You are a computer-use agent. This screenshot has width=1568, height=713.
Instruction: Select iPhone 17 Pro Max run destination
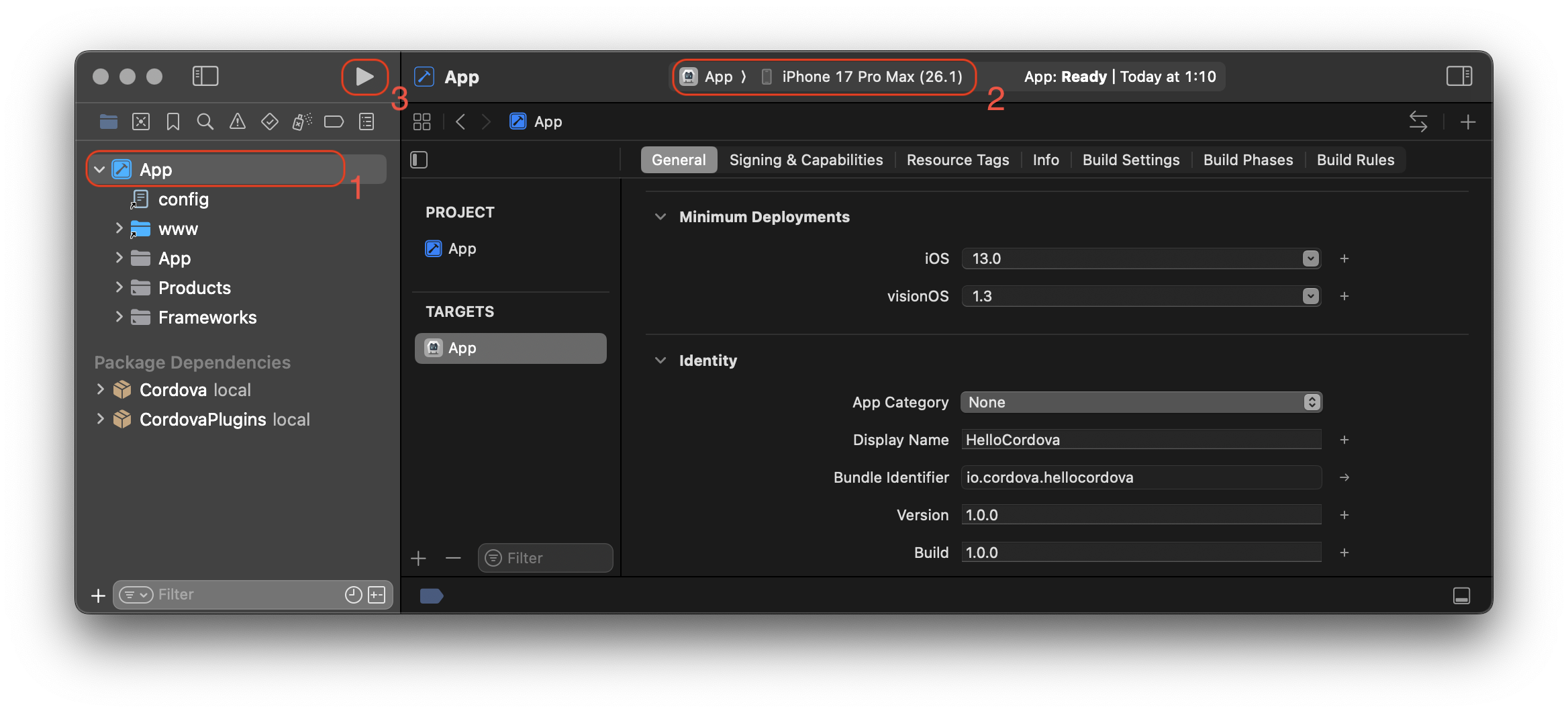click(871, 77)
